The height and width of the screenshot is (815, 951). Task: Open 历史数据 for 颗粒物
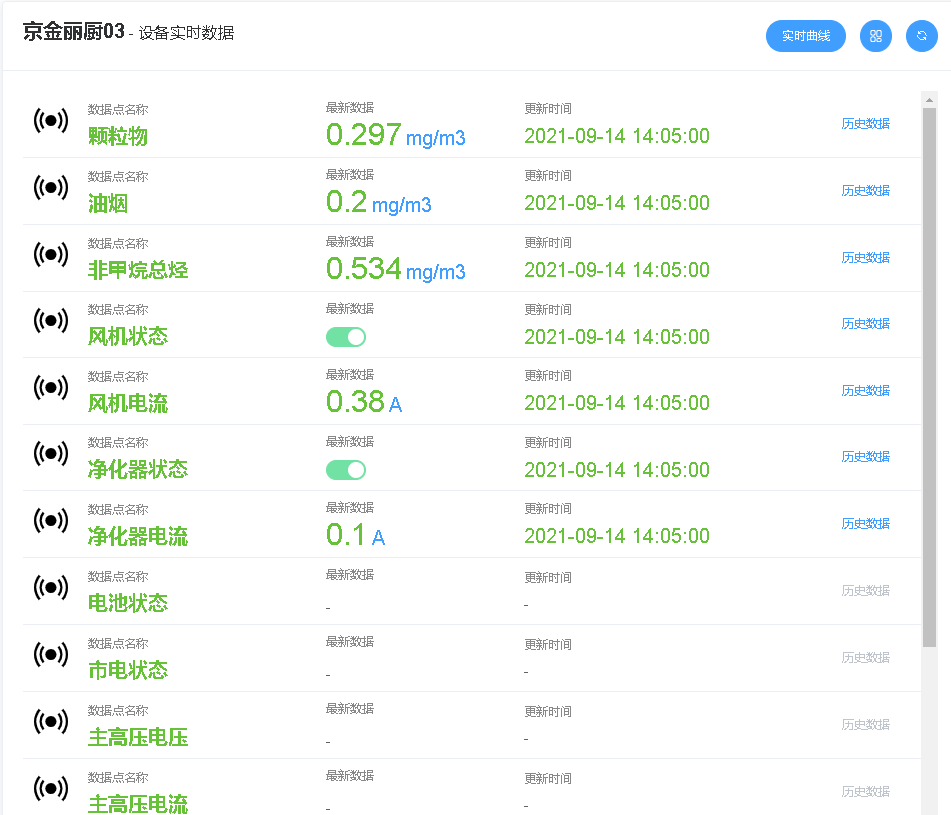(865, 124)
